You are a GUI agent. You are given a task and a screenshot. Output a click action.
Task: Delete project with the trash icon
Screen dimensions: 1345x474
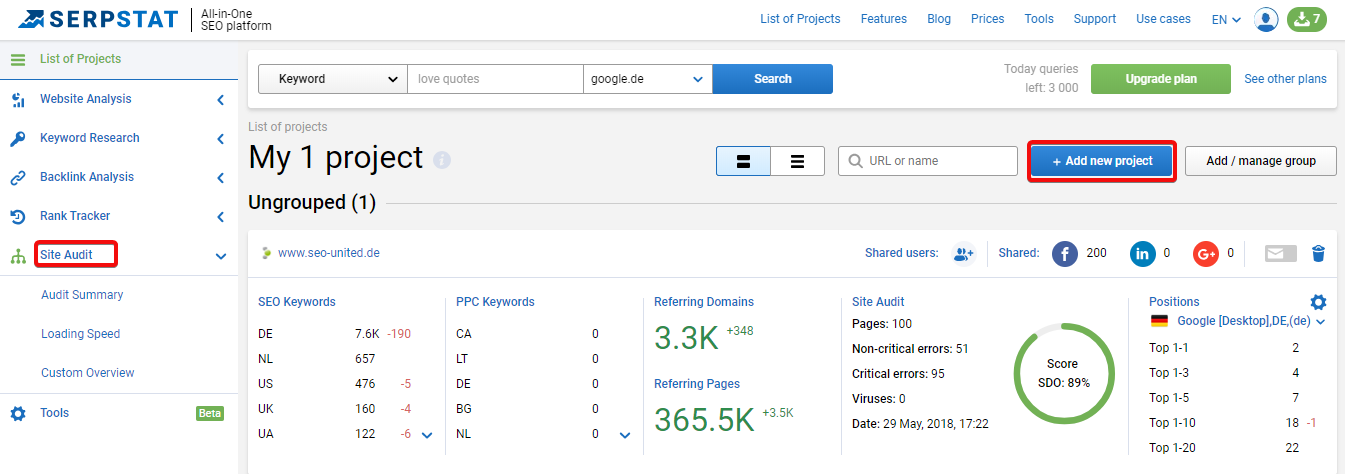point(1318,253)
